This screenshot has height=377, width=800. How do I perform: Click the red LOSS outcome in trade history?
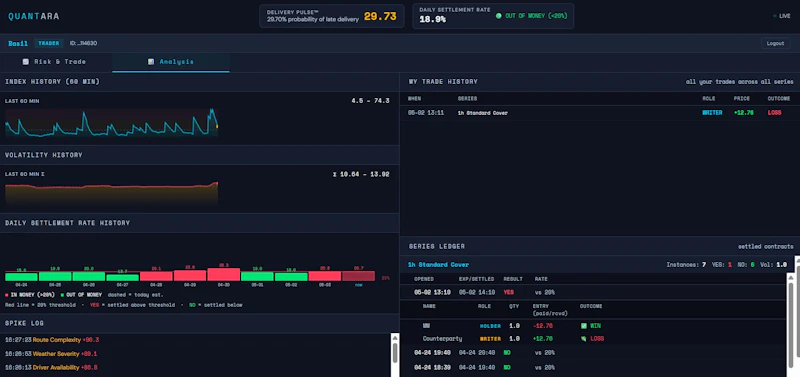coord(774,113)
